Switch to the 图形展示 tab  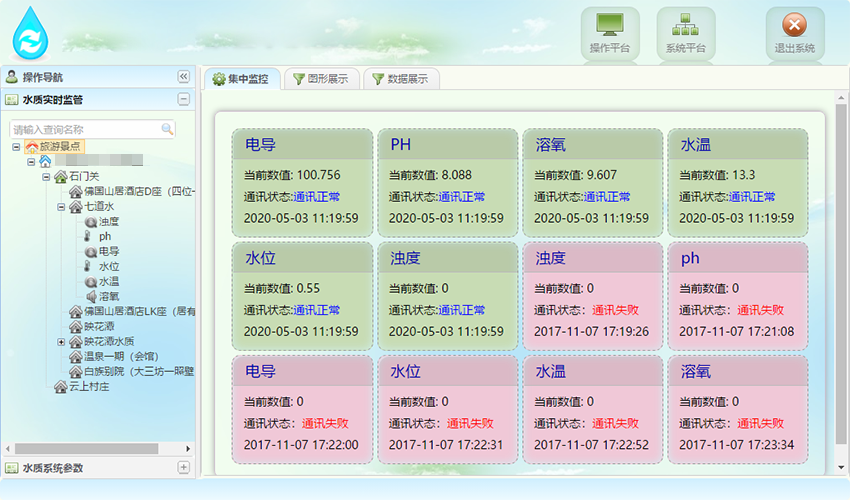(x=321, y=79)
